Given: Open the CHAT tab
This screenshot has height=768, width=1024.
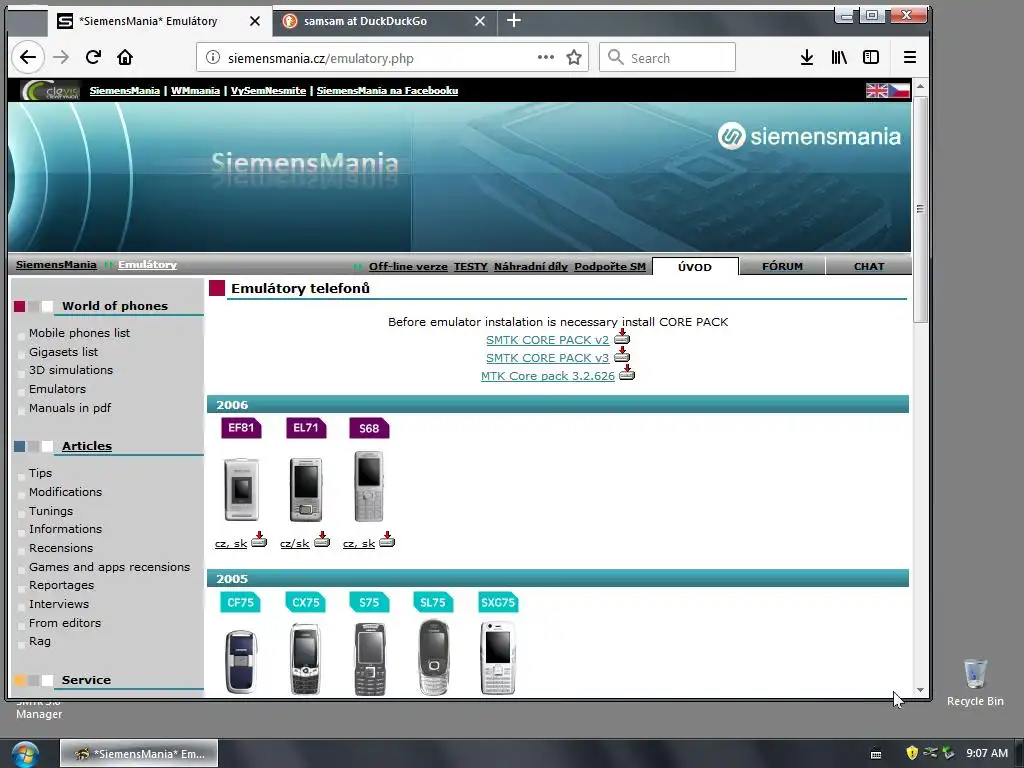Looking at the screenshot, I should pos(869,266).
